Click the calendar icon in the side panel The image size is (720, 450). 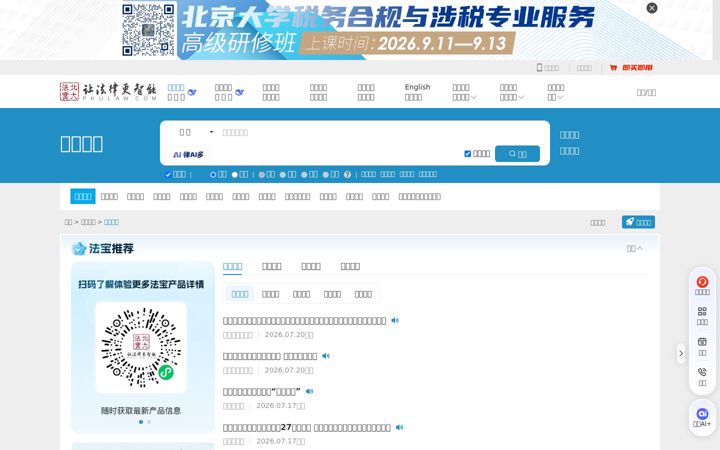coord(702,342)
